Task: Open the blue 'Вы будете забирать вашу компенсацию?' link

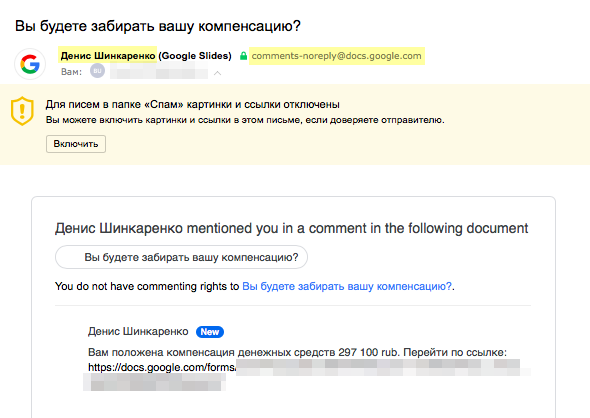Action: [347, 286]
